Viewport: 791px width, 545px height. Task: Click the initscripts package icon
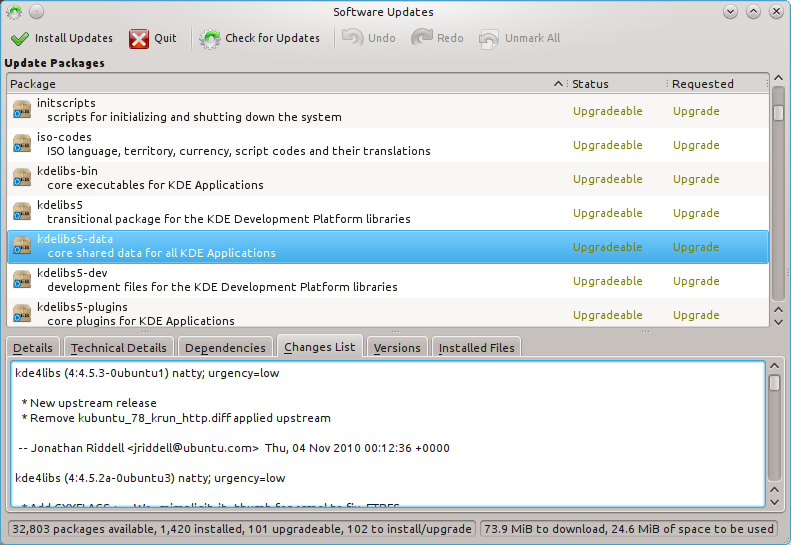pyautogui.click(x=22, y=110)
